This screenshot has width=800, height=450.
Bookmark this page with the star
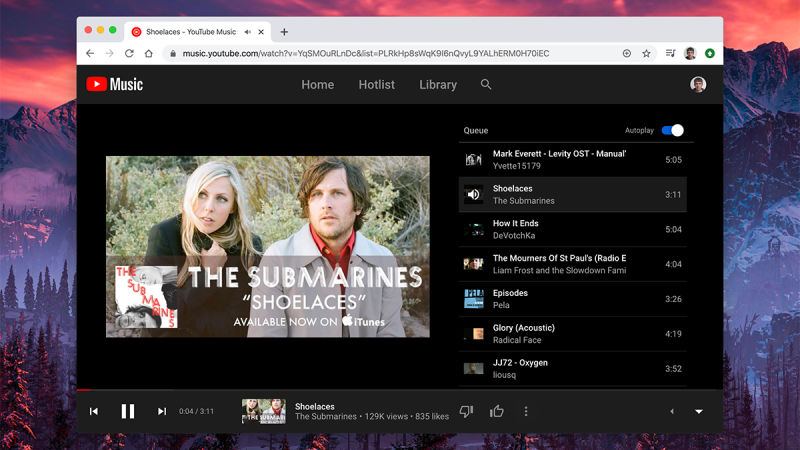(646, 53)
